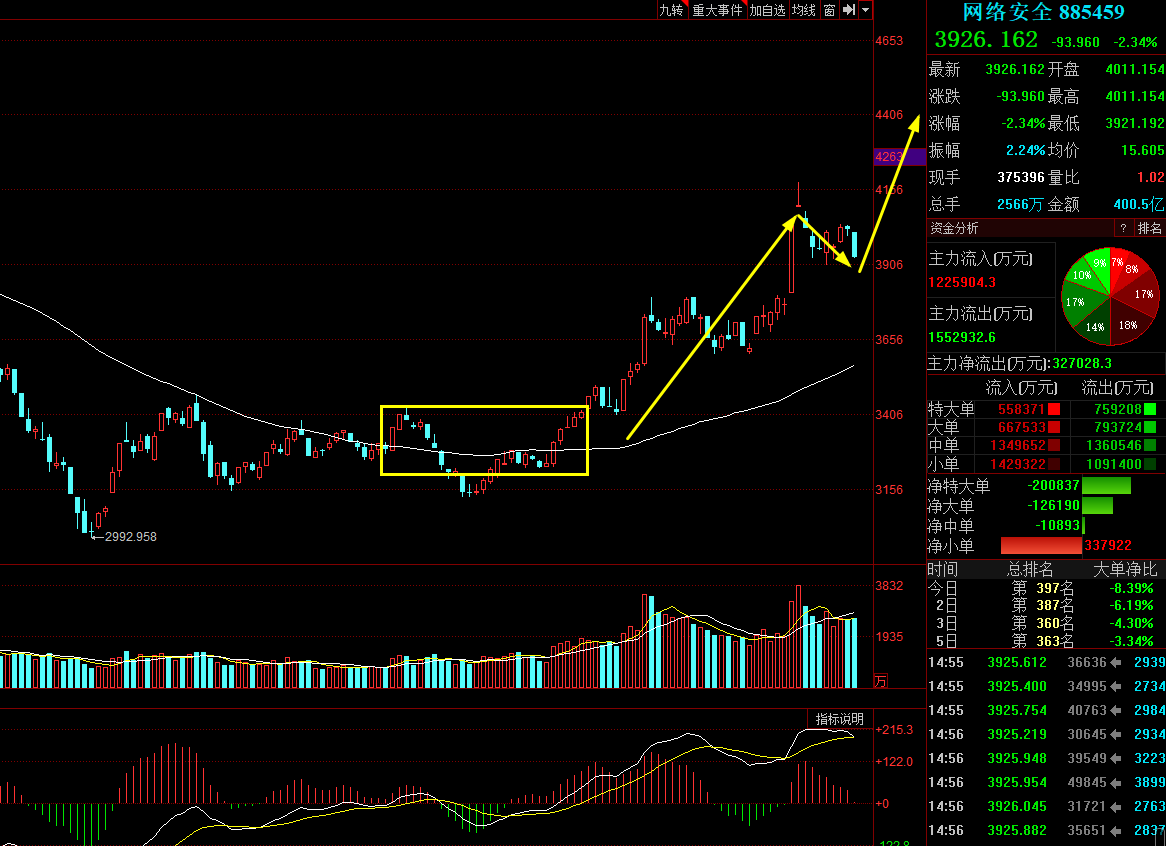Click the 指标说明 indicator description button
1166x846 pixels.
tap(840, 719)
